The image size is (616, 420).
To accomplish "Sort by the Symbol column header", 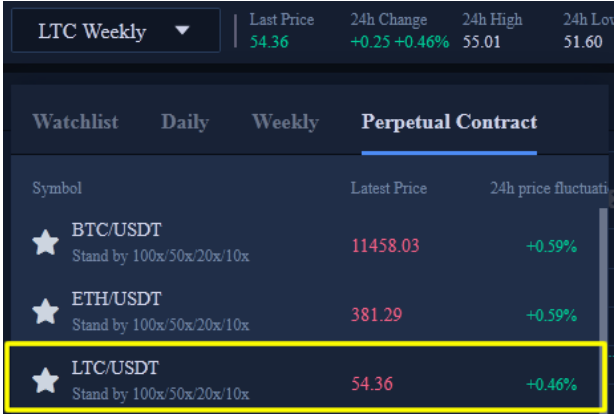I will click(57, 188).
